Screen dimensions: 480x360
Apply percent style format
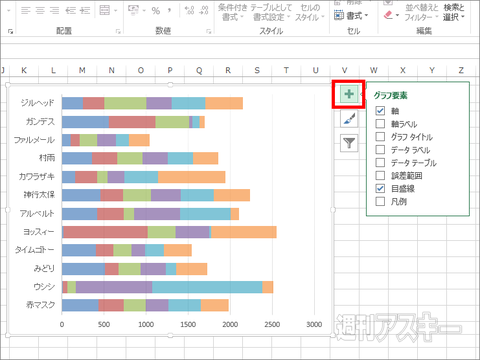click(156, 11)
